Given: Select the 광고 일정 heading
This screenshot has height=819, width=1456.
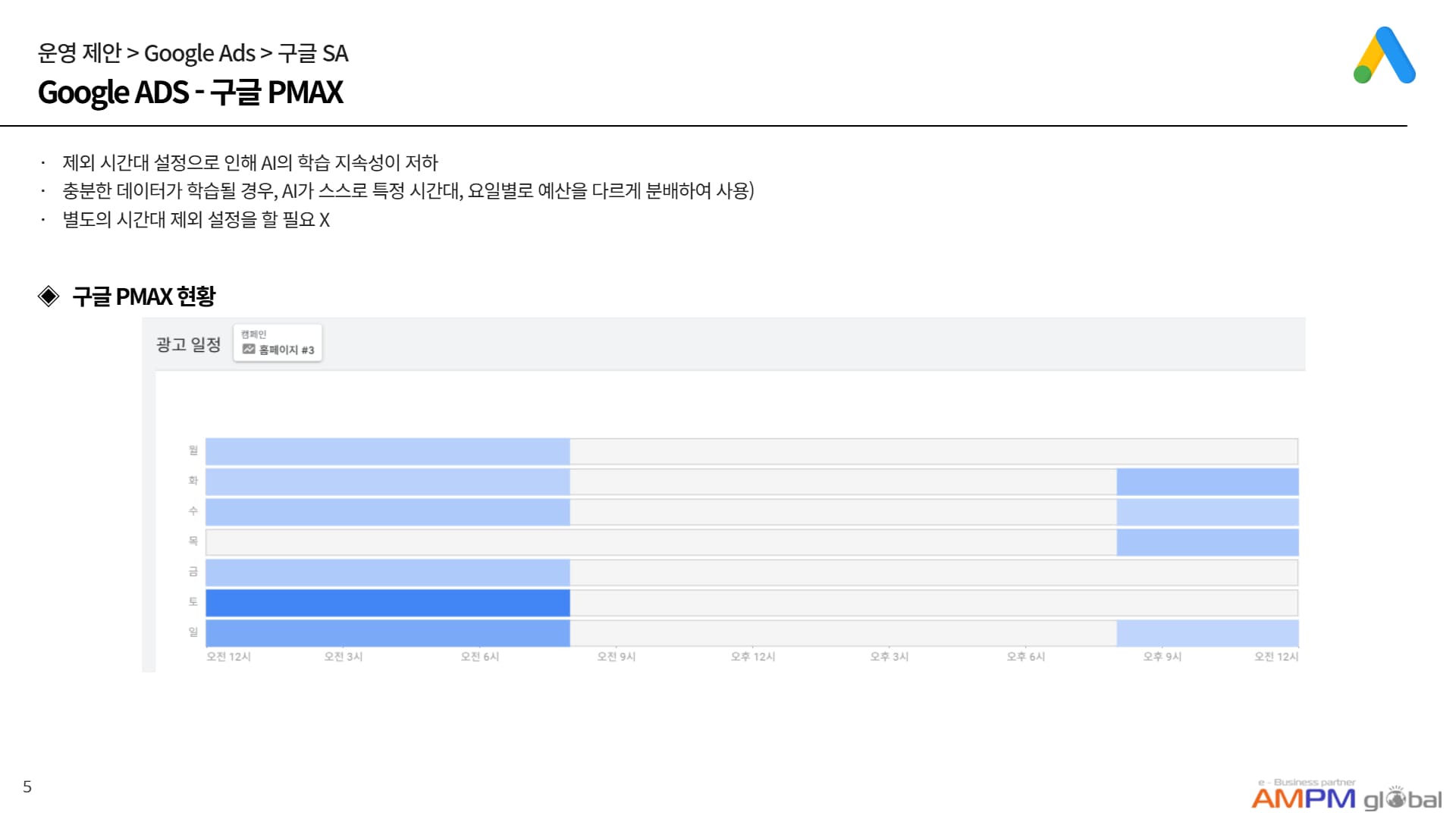Looking at the screenshot, I should (188, 344).
